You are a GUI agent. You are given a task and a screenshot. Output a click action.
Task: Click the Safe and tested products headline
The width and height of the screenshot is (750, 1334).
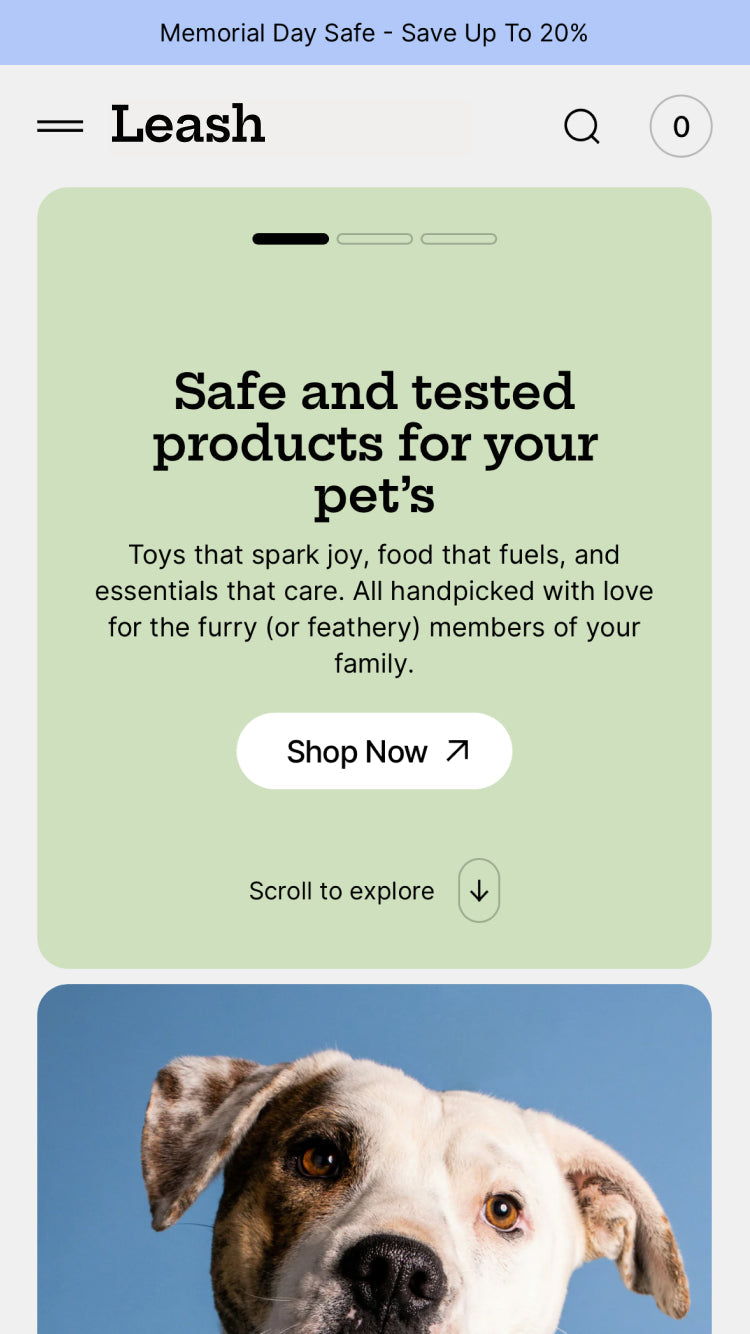tap(375, 443)
